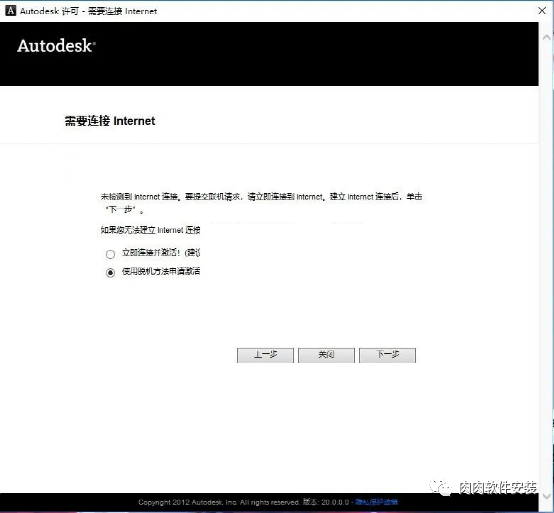Click the Autodesk logo in the banner

(56, 46)
